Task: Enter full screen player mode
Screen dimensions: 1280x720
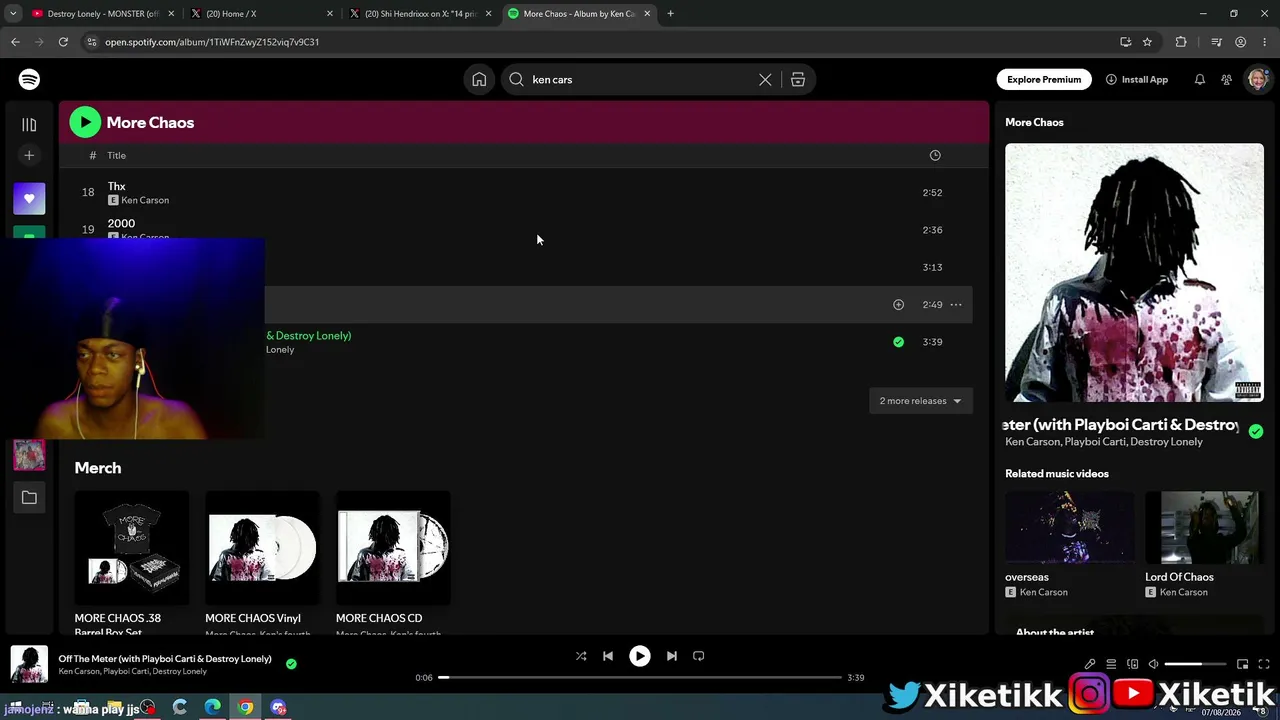Action: coord(1264,664)
